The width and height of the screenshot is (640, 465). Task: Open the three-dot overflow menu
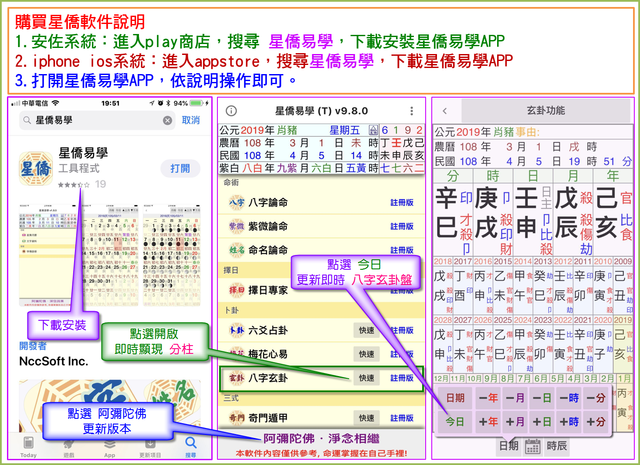click(x=410, y=110)
